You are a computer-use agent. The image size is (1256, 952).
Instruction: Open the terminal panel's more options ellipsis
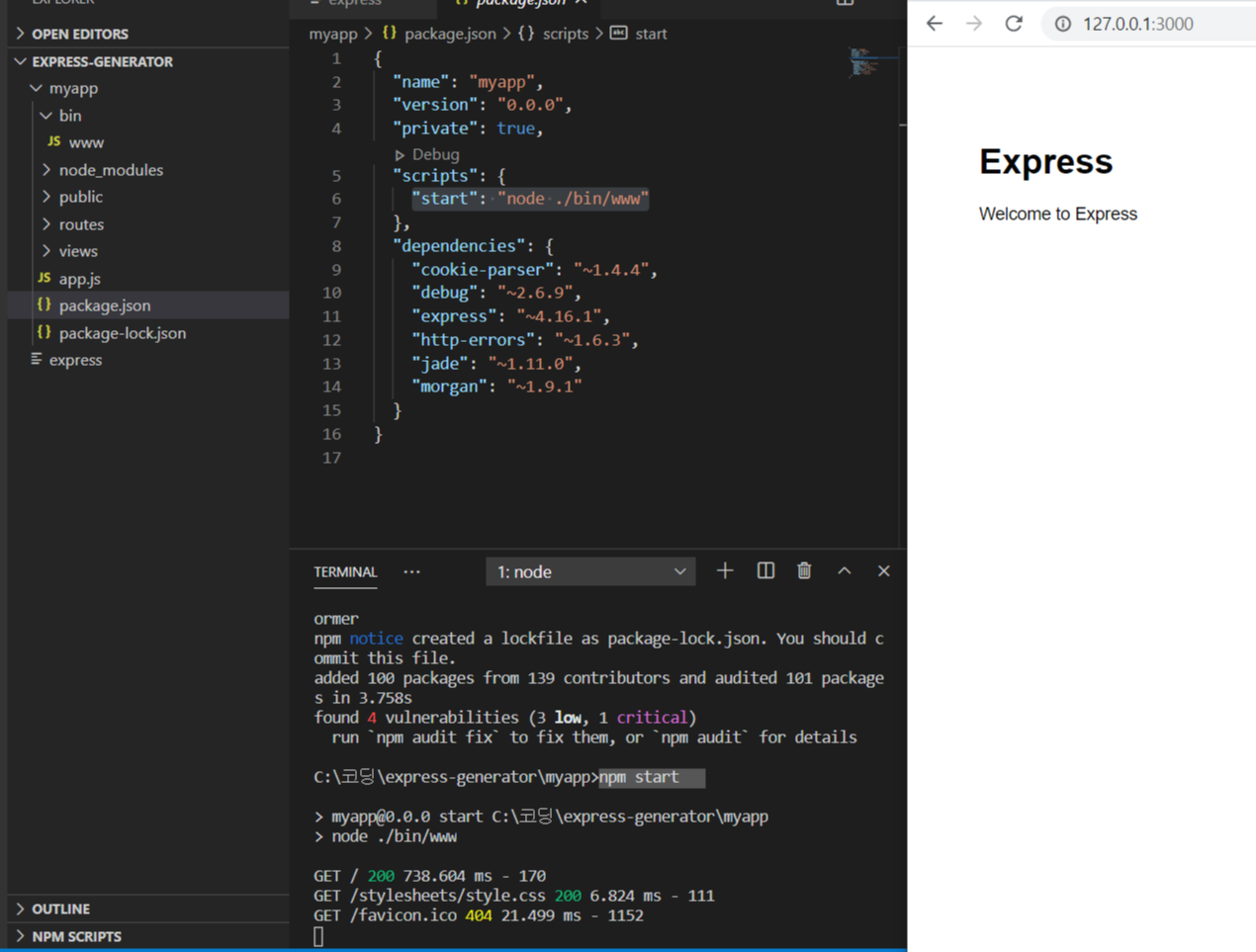tap(411, 572)
